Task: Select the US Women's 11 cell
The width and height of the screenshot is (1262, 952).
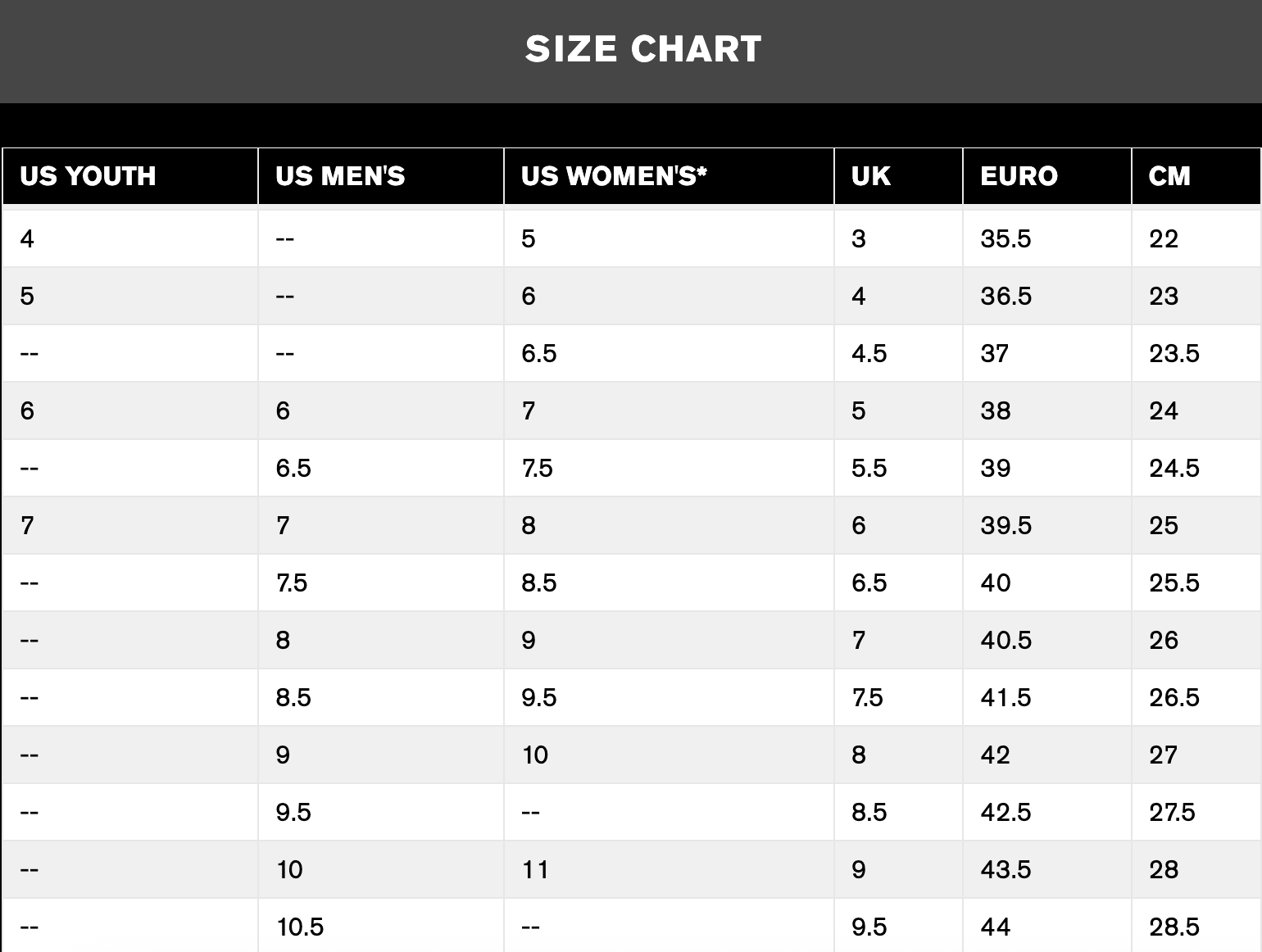Action: point(670,869)
